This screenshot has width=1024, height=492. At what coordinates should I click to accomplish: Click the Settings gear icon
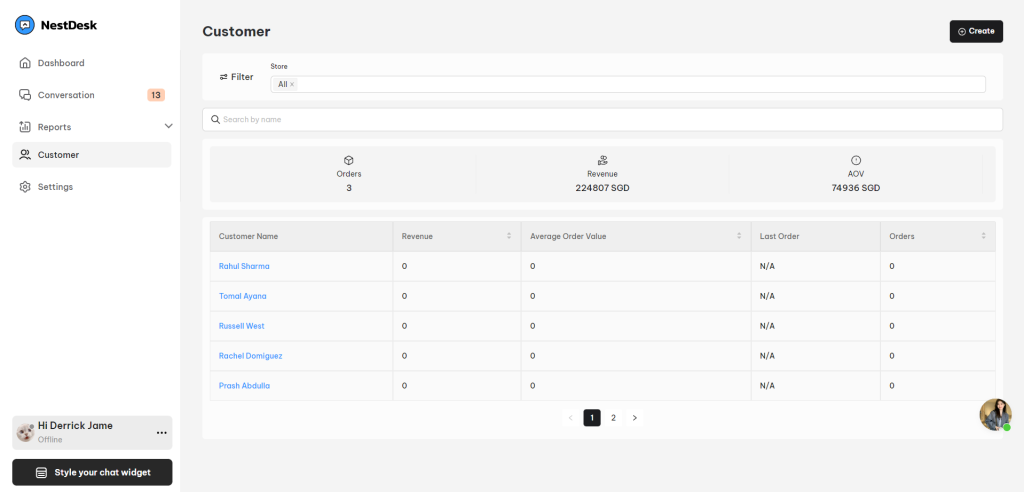point(25,187)
